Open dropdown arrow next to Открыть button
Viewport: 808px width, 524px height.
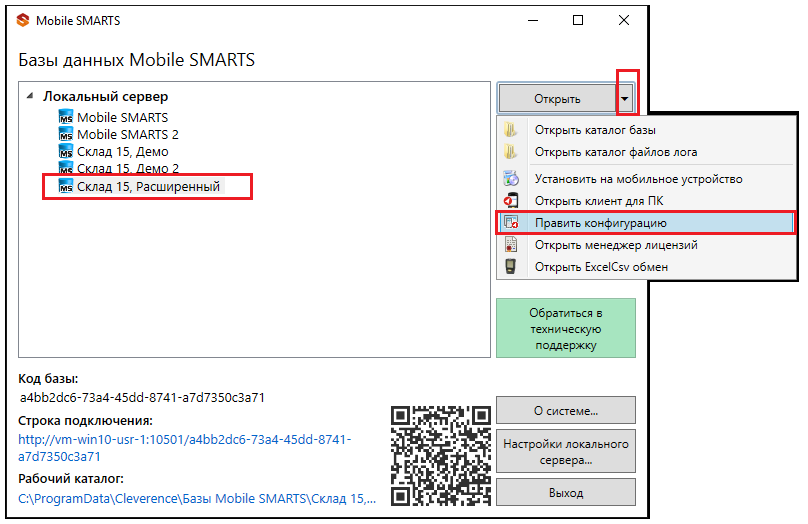pyautogui.click(x=625, y=98)
